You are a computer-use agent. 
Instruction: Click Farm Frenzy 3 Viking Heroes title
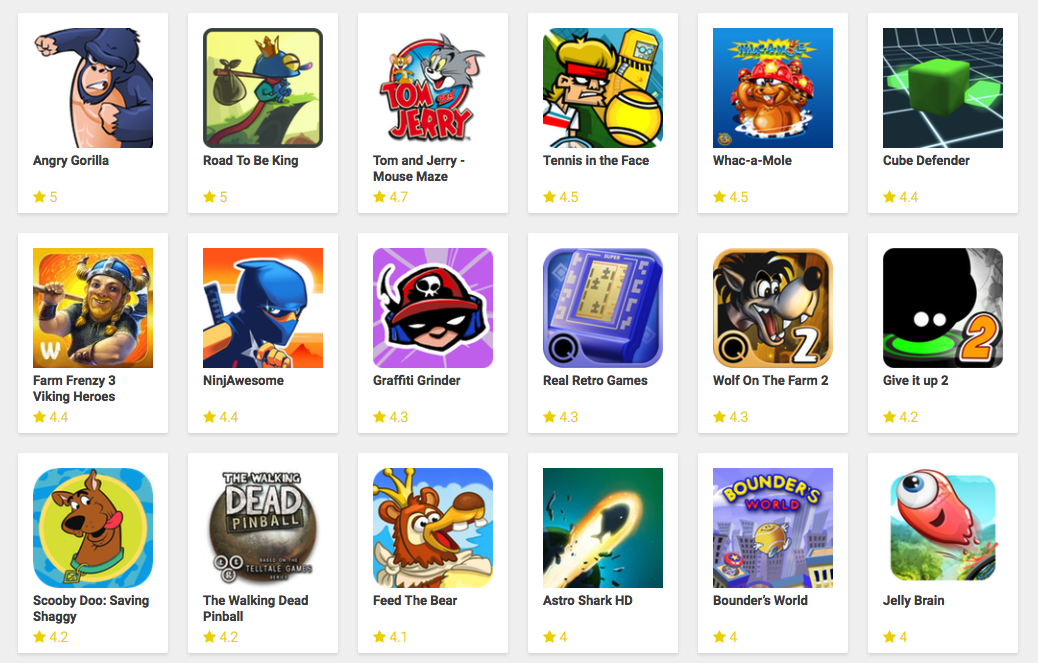tap(74, 388)
